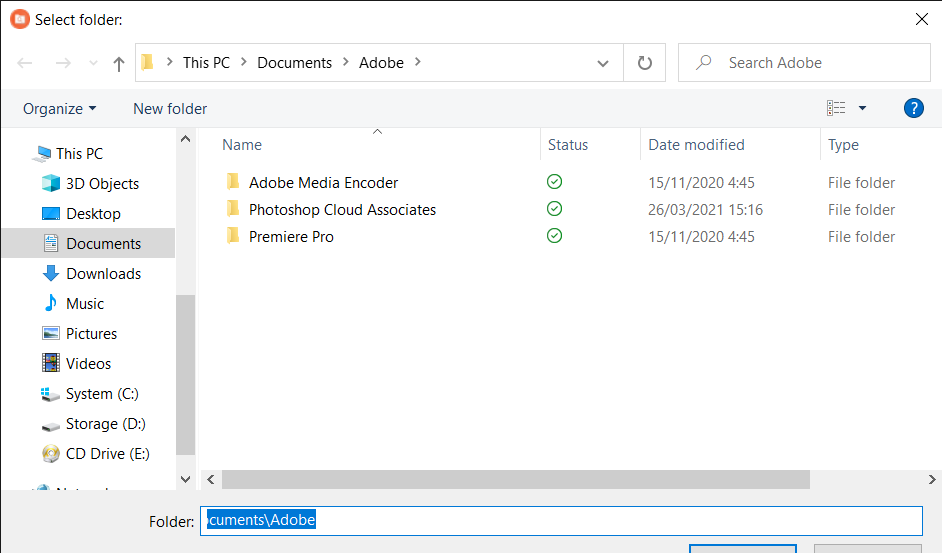Open address bar history dropdown
The height and width of the screenshot is (553, 942).
[603, 63]
